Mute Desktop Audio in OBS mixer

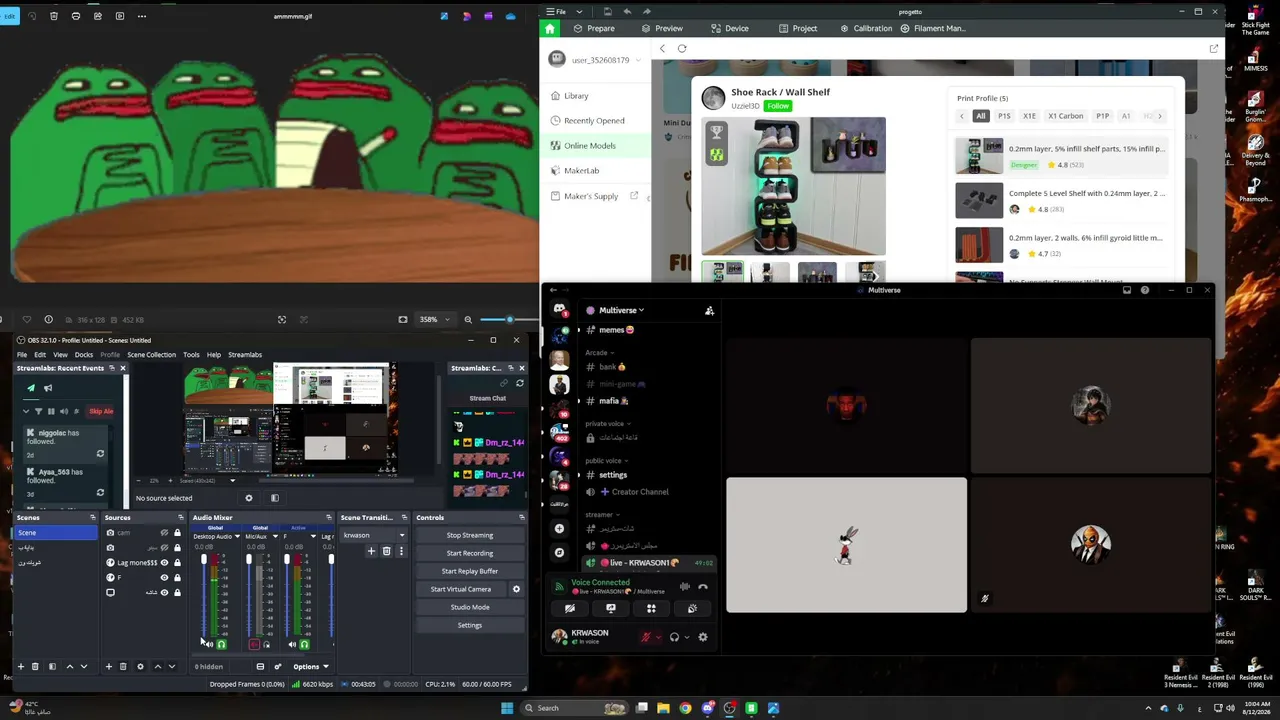[208, 644]
